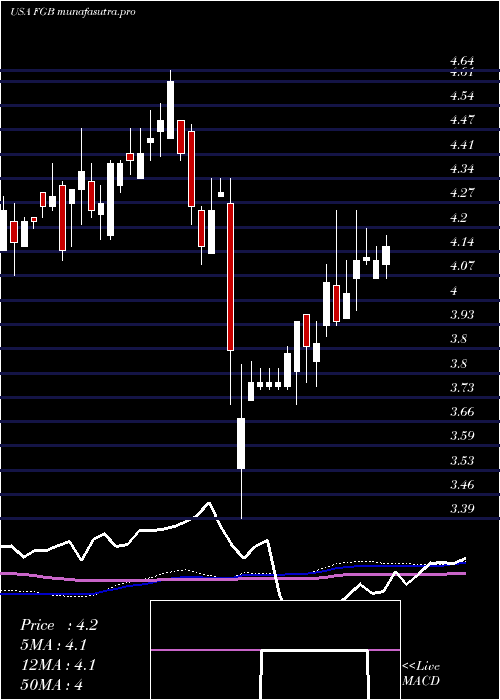The height and width of the screenshot is (700, 500).
Task: Select the 3.46 price level label
Action: [462, 484]
